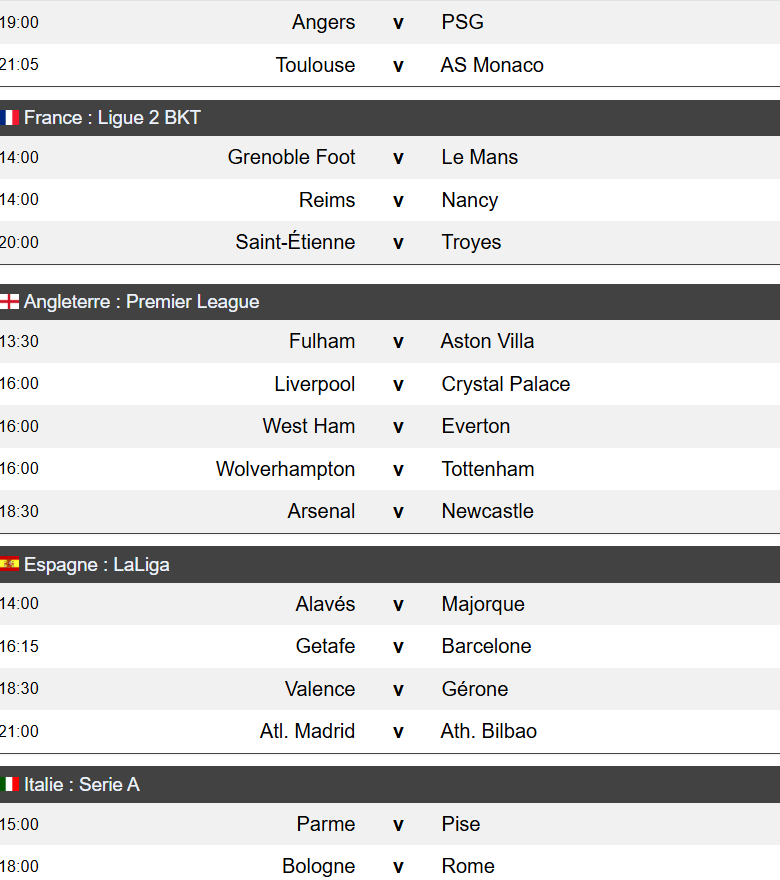Click the Saint-Étienne team name
The image size is (780, 880).
coord(295,242)
